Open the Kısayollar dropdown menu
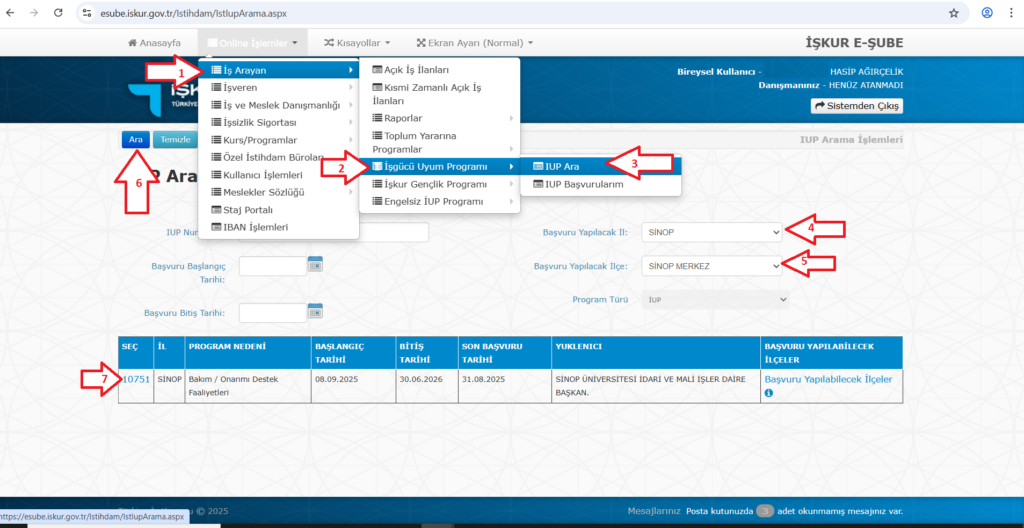Image resolution: width=1024 pixels, height=528 pixels. coord(357,43)
